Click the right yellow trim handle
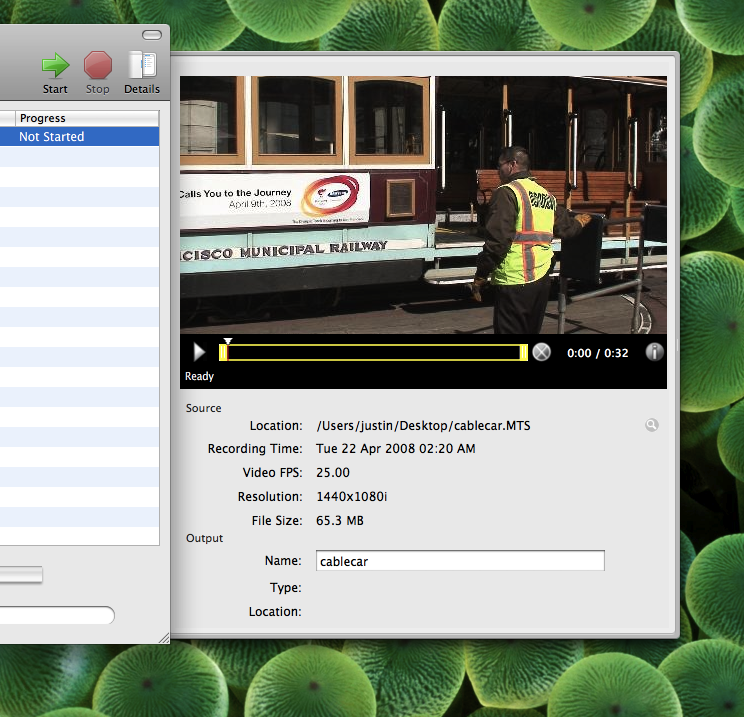The height and width of the screenshot is (717, 744). [524, 352]
